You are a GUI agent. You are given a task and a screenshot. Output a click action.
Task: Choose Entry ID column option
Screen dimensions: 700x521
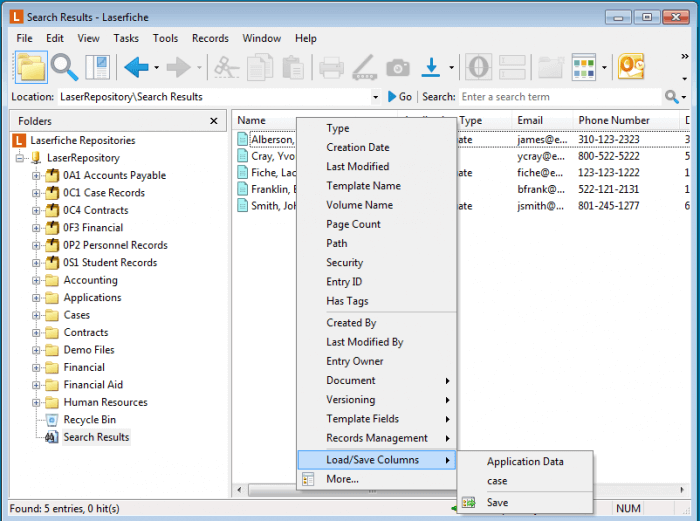(377, 282)
